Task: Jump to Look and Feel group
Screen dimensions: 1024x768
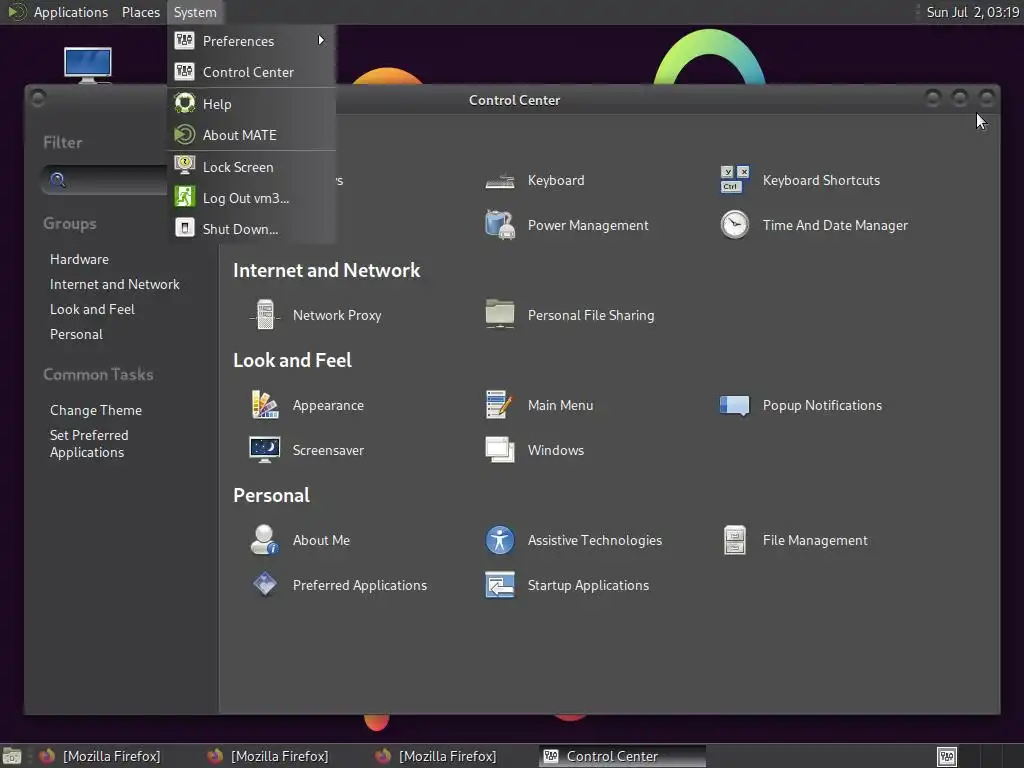Action: [92, 310]
